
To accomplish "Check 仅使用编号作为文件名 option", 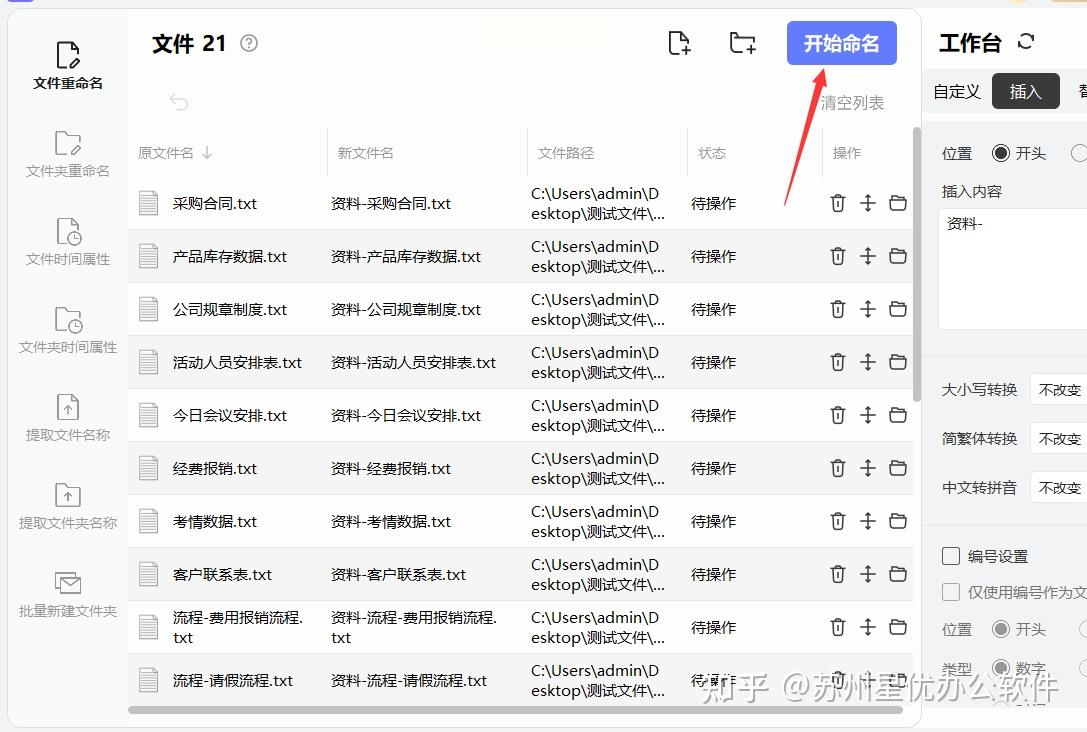I will tap(951, 592).
